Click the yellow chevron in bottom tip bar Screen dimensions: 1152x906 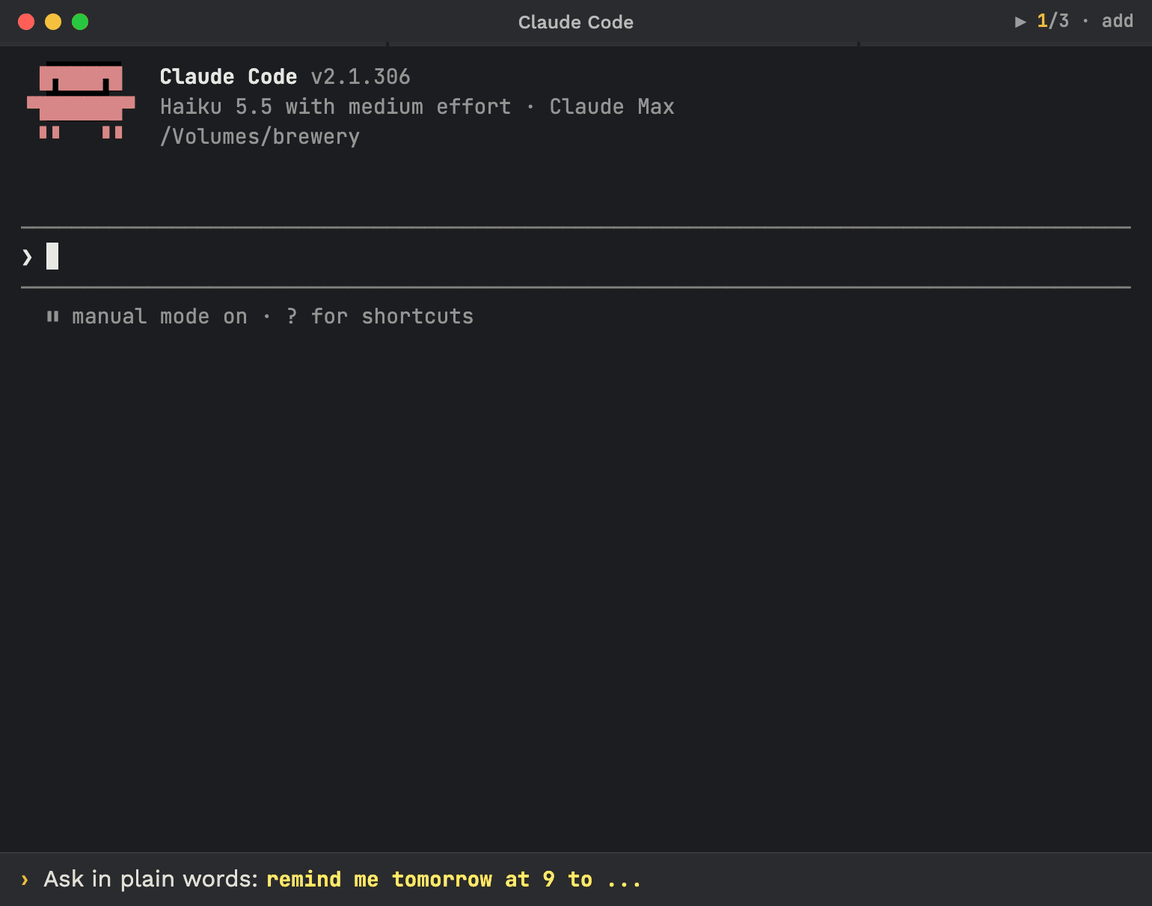pyautogui.click(x=24, y=880)
